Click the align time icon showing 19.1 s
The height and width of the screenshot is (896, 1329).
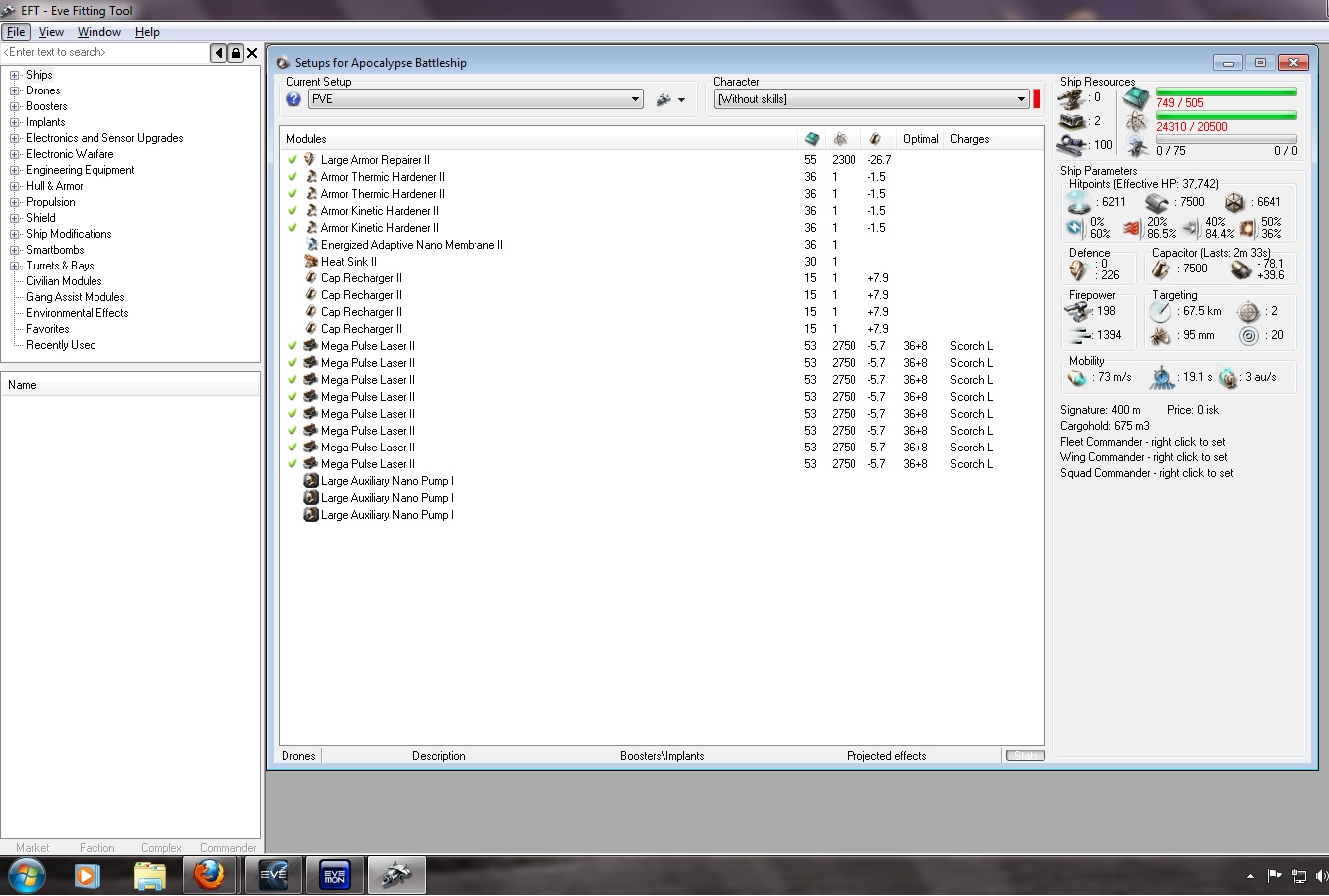point(1163,378)
